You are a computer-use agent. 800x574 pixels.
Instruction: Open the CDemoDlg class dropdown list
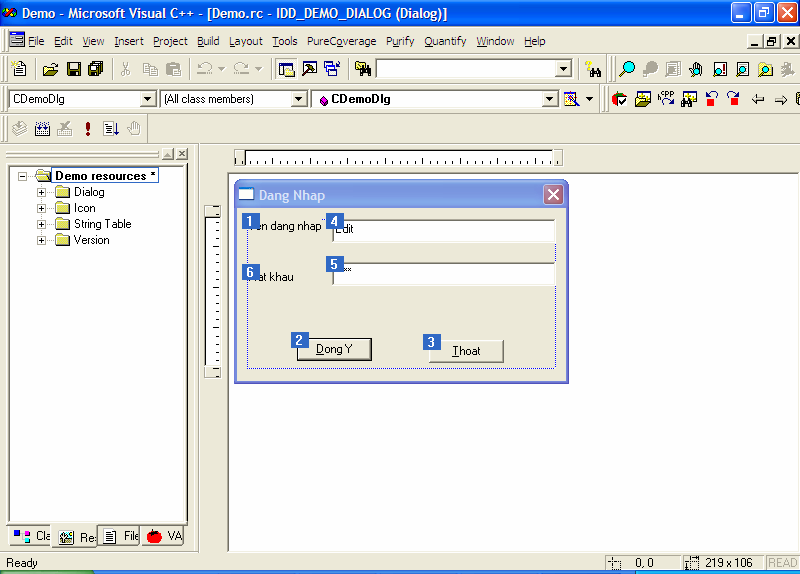click(148, 99)
